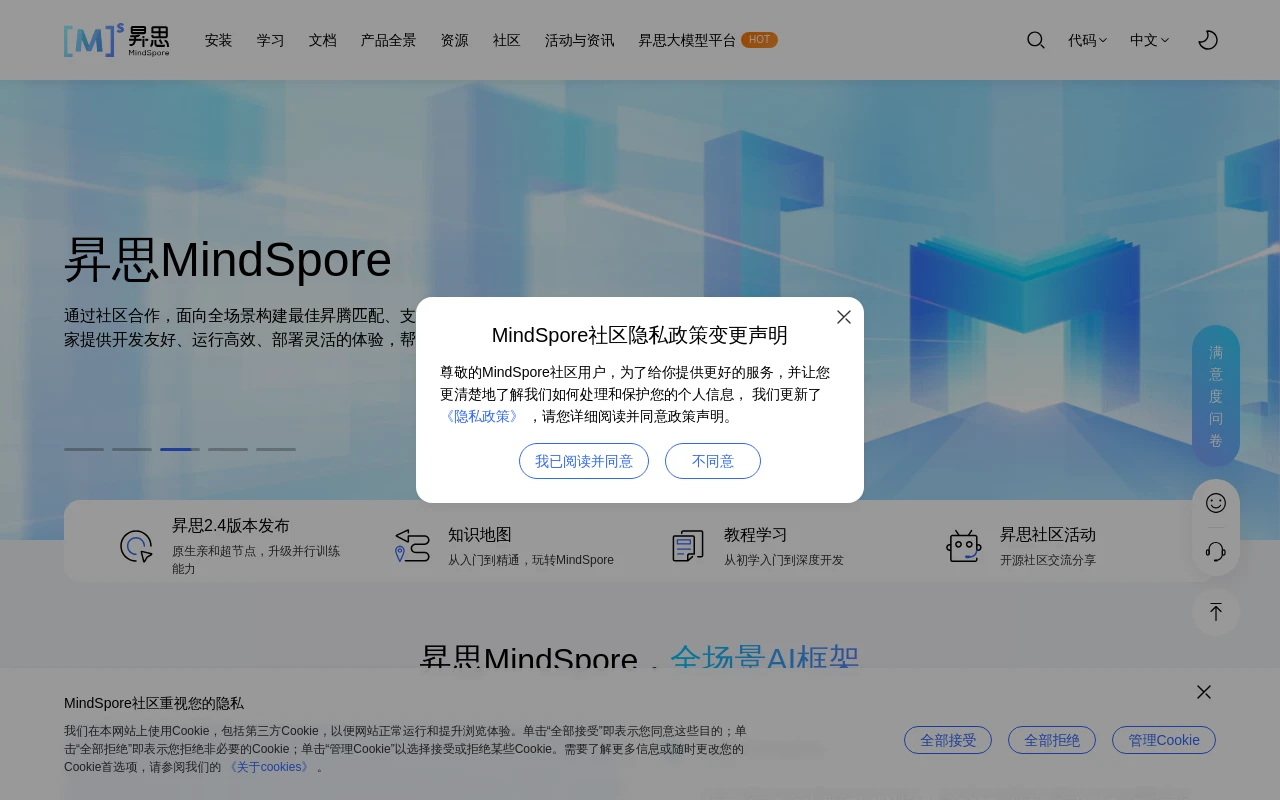Select the third carousel indicator

pyautogui.click(x=178, y=450)
